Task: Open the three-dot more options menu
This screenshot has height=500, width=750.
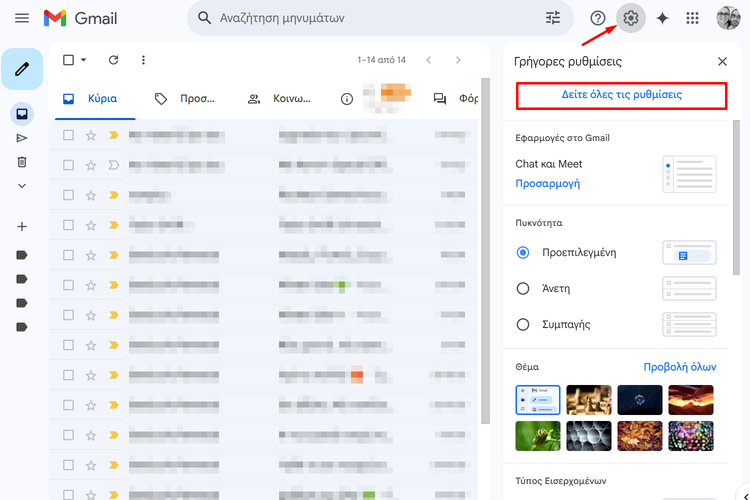Action: click(x=143, y=60)
